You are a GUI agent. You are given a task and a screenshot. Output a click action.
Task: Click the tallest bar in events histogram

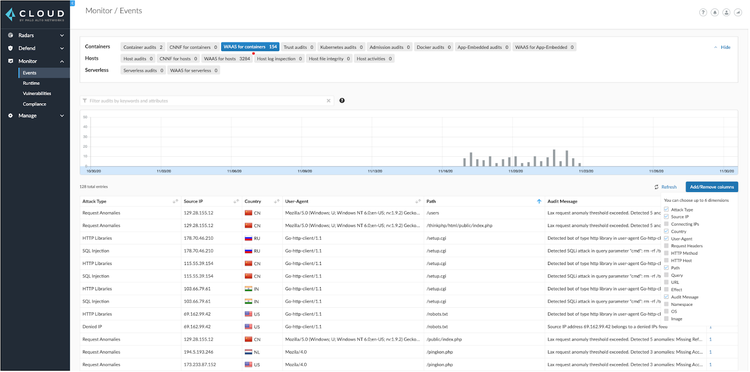(x=554, y=158)
